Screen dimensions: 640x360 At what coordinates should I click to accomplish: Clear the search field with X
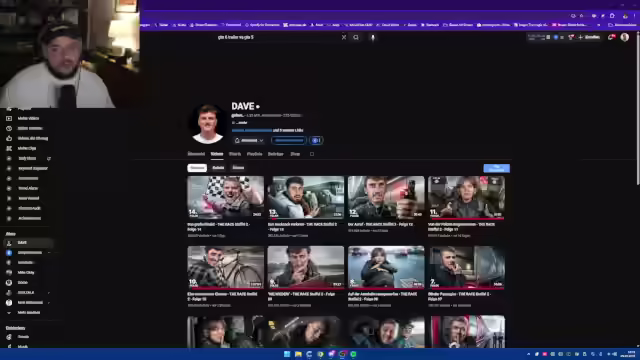point(344,37)
